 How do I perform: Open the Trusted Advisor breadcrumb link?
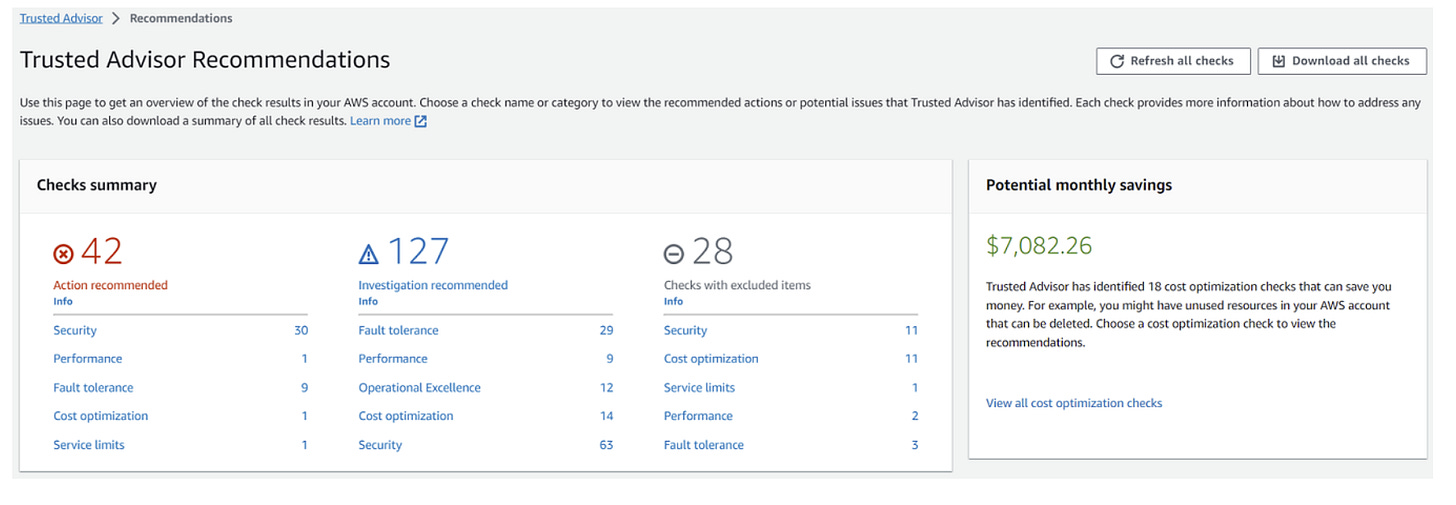pyautogui.click(x=61, y=18)
